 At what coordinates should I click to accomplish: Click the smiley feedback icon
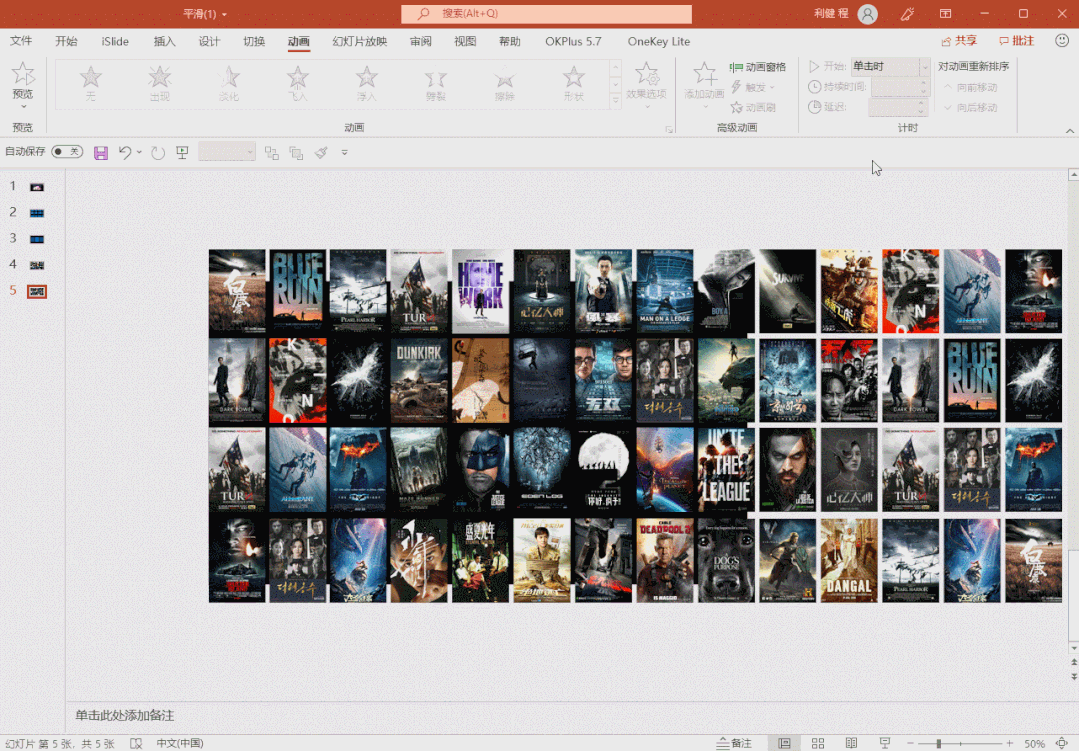click(x=1062, y=41)
